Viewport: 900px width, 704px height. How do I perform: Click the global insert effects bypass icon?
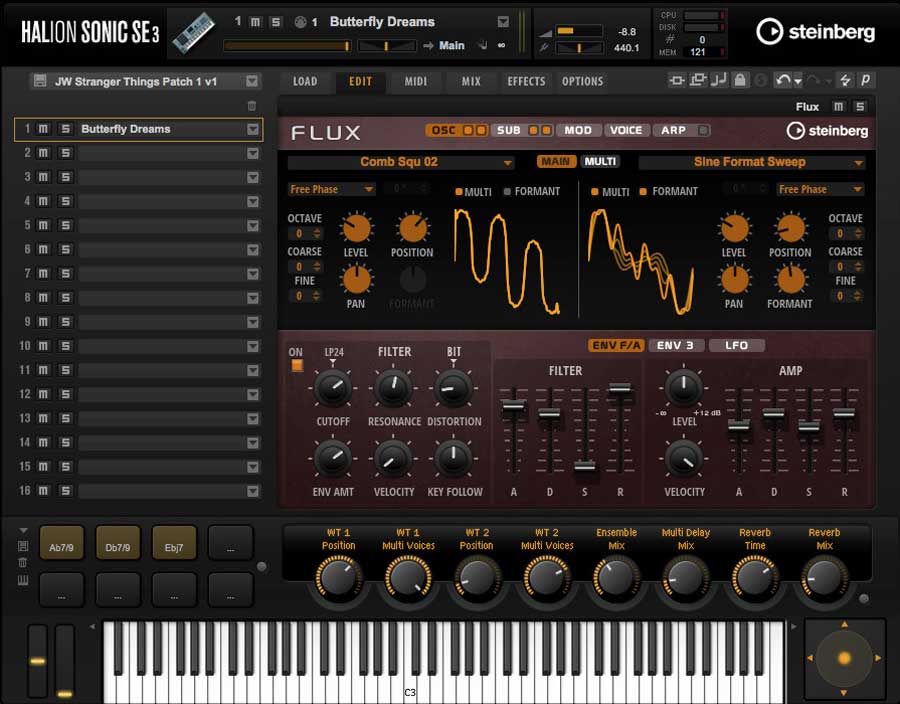click(x=677, y=80)
